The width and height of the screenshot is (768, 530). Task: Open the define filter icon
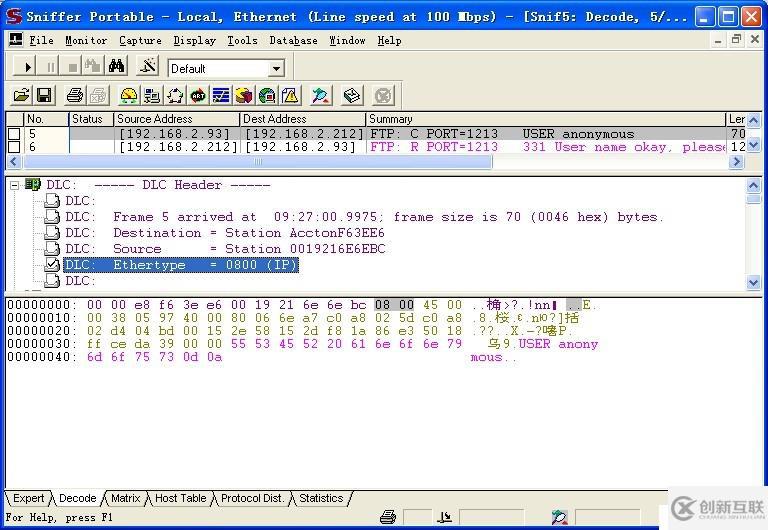click(147, 66)
